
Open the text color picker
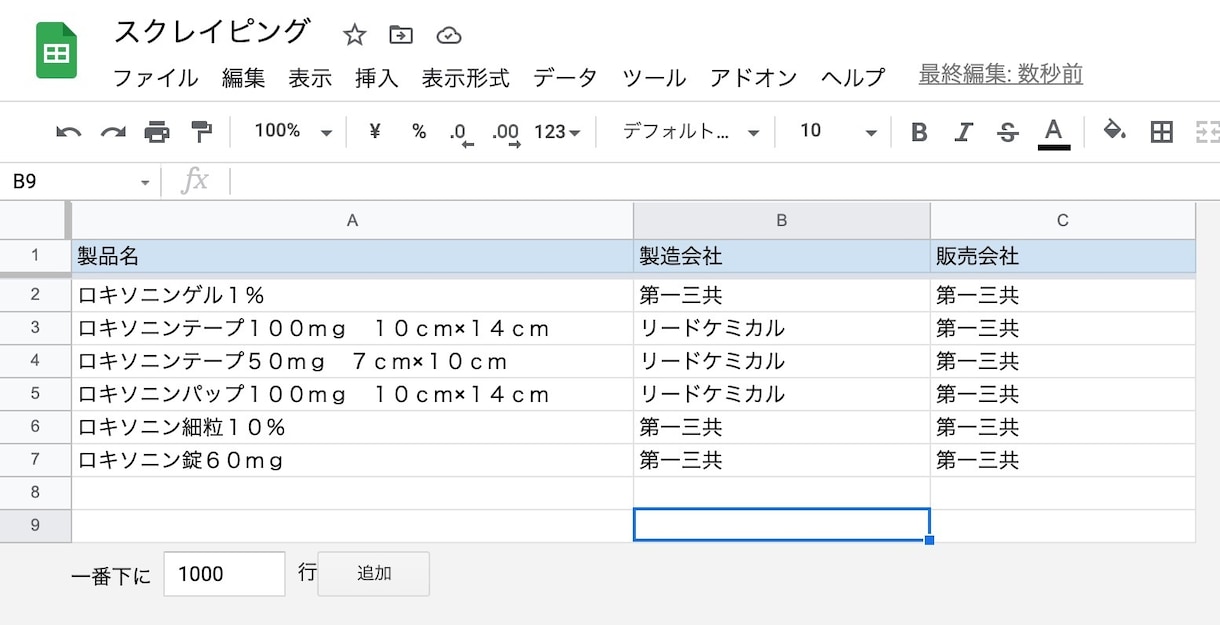tap(1053, 132)
